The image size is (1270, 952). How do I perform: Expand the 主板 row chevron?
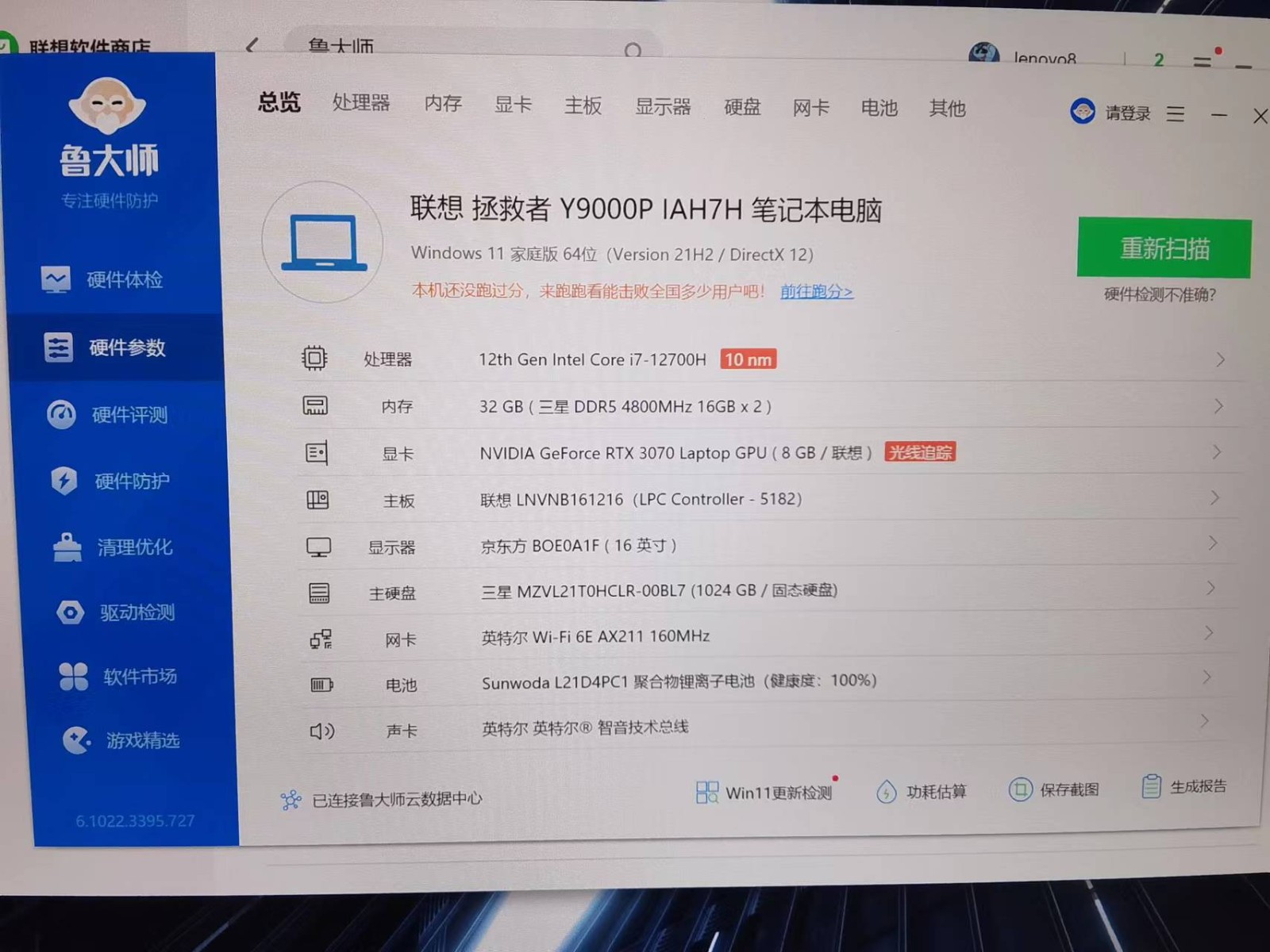1214,498
